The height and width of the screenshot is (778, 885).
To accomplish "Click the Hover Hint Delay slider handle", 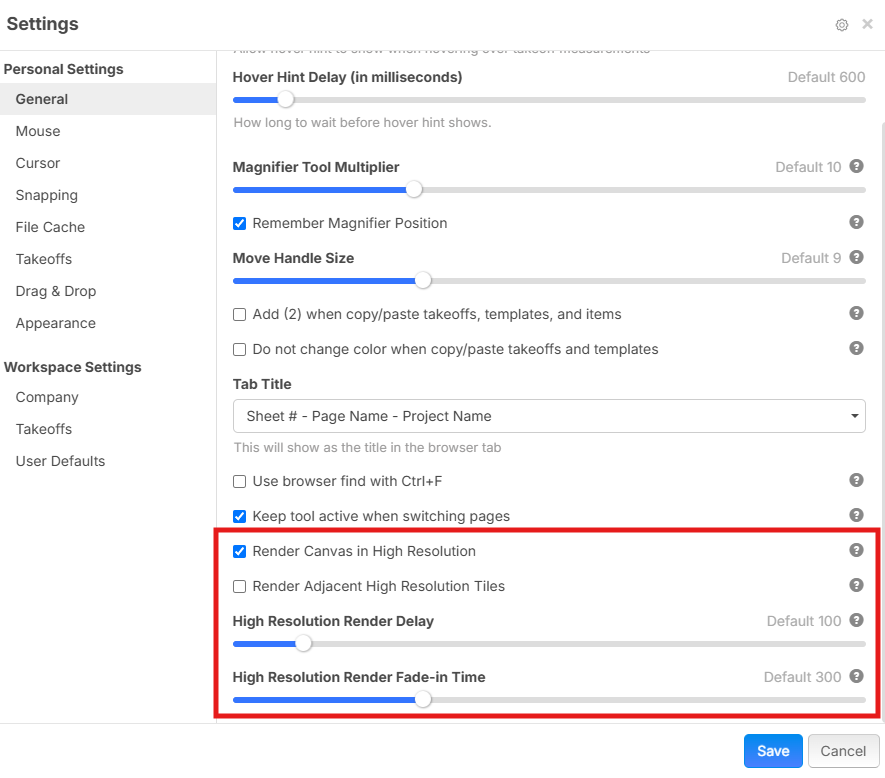I will pyautogui.click(x=286, y=100).
